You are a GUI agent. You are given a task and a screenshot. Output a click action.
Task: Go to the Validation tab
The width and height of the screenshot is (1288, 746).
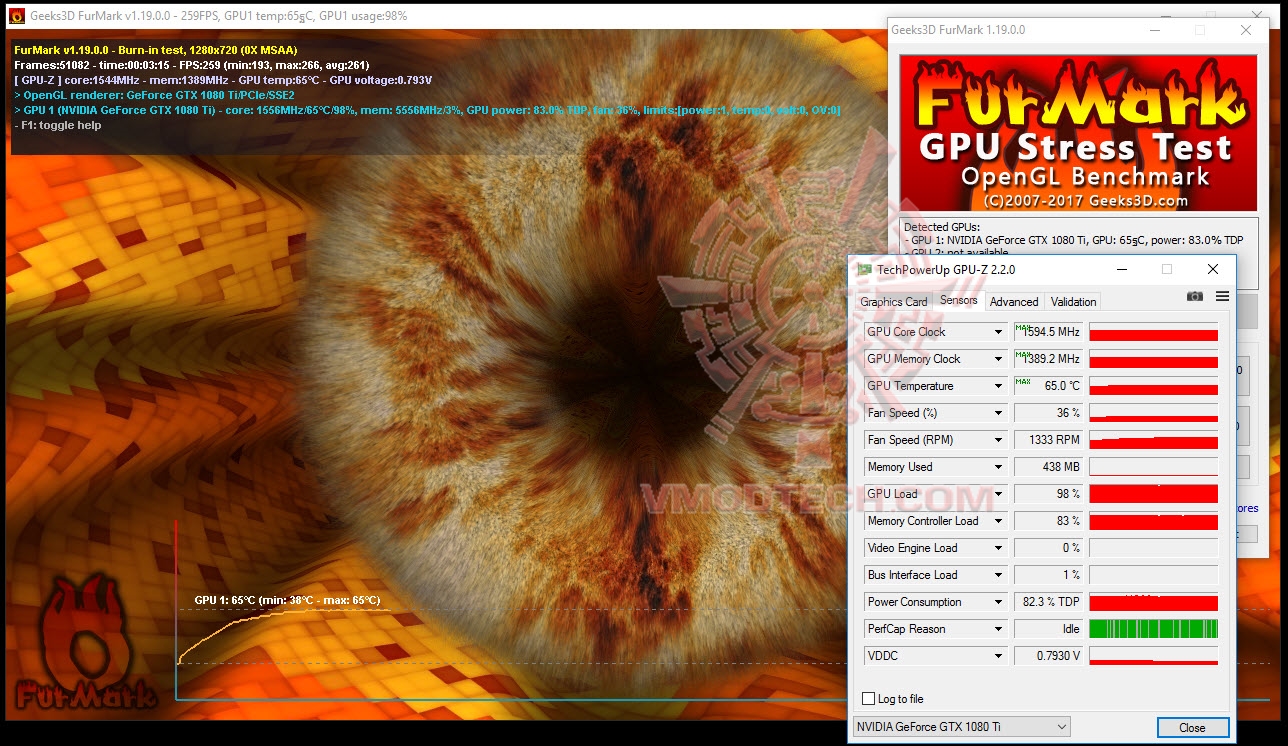(x=1073, y=302)
